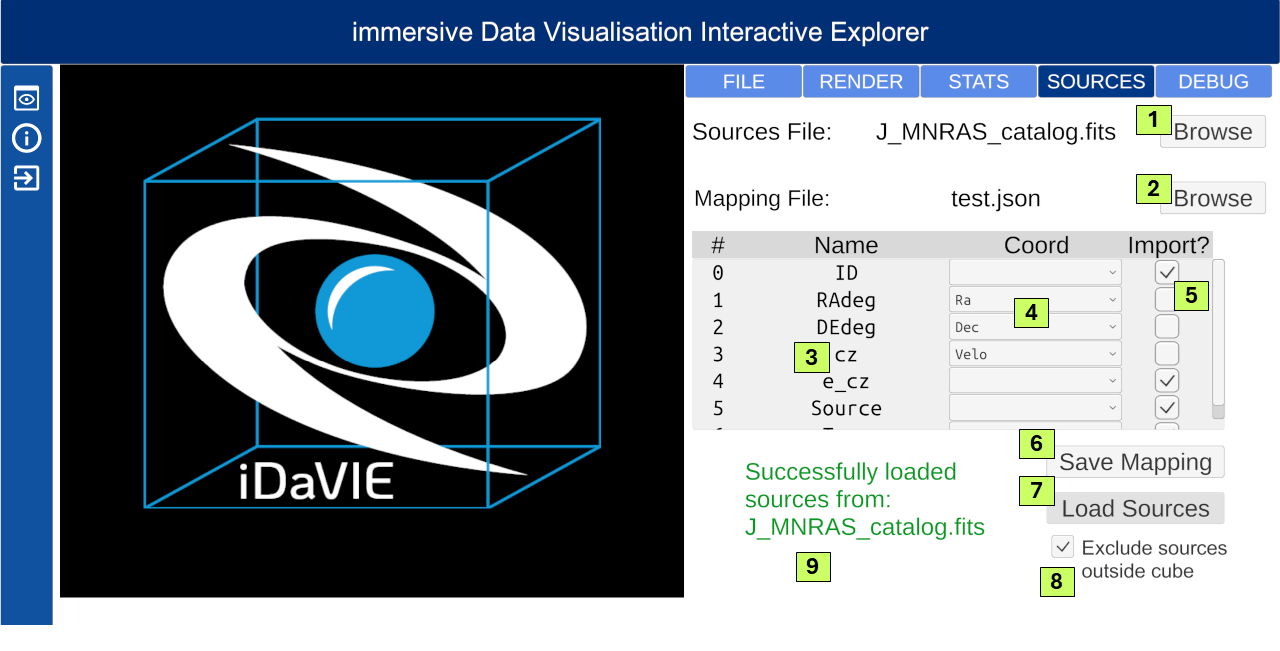This screenshot has height=651, width=1280.
Task: Open the info icon in sidebar
Action: [26, 138]
